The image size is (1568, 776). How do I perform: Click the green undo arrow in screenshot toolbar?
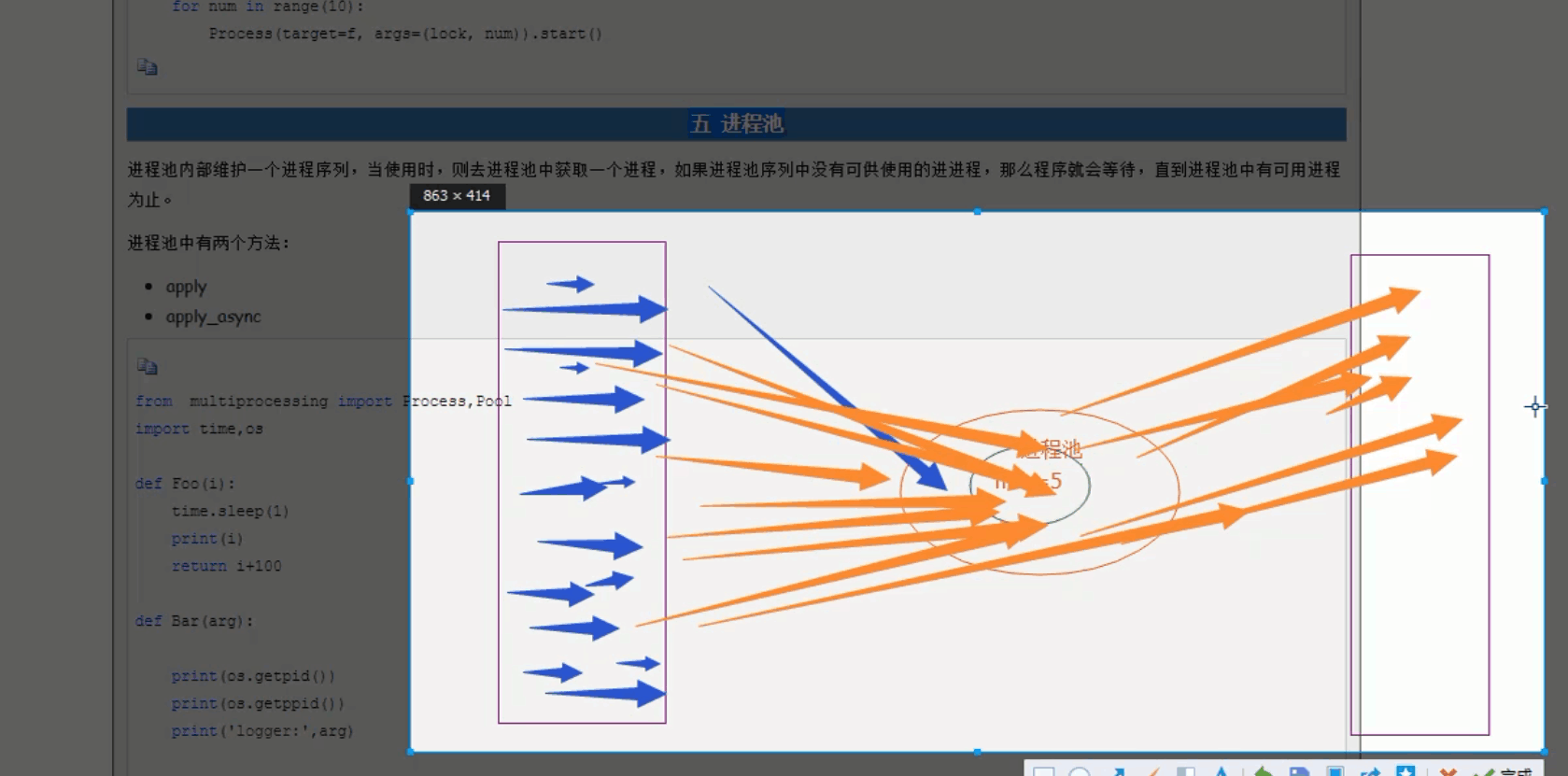1263,771
